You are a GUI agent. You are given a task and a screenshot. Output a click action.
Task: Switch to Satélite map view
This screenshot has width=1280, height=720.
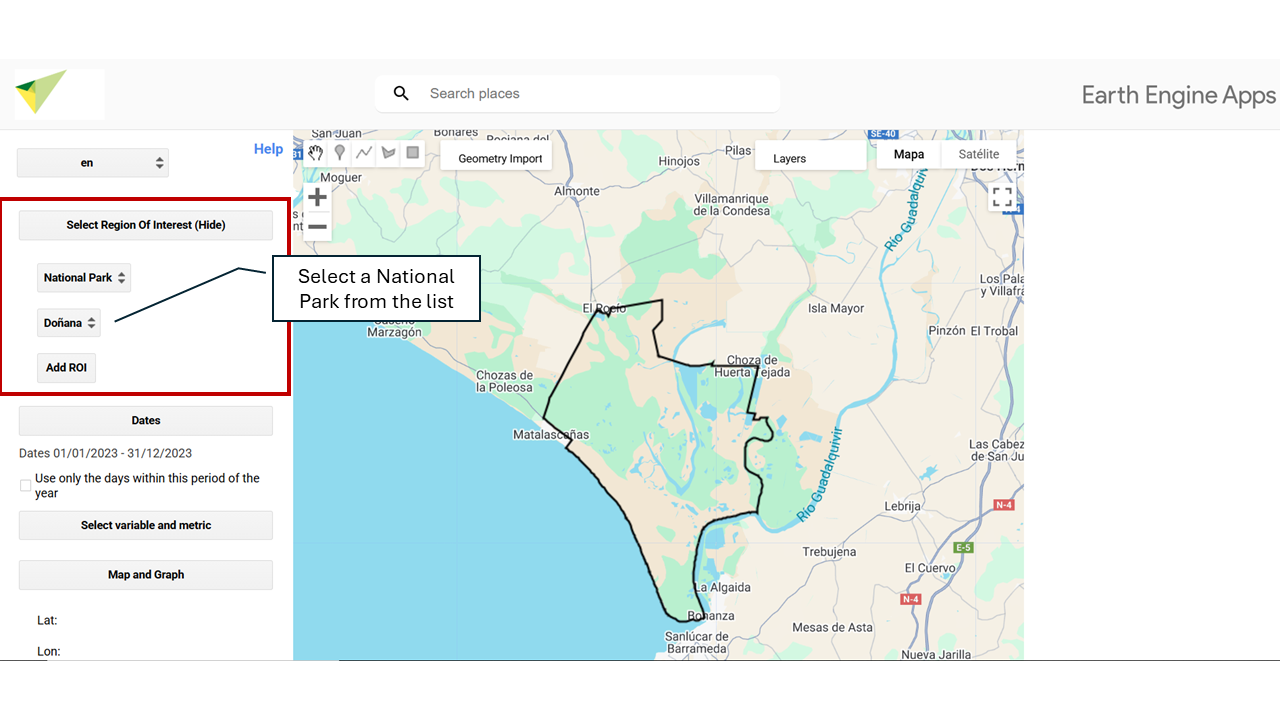pyautogui.click(x=978, y=155)
